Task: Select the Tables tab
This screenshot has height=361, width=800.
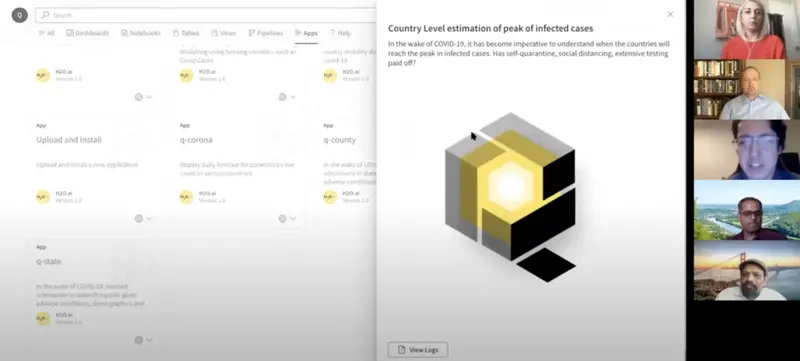Action: 186,33
